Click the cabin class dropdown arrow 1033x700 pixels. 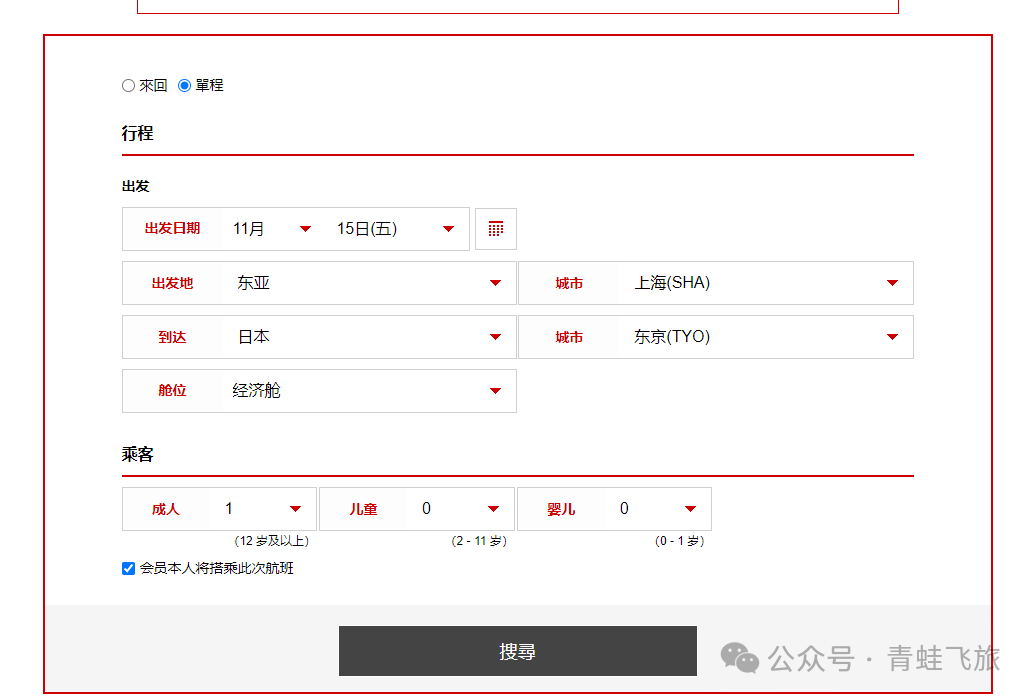tap(495, 390)
